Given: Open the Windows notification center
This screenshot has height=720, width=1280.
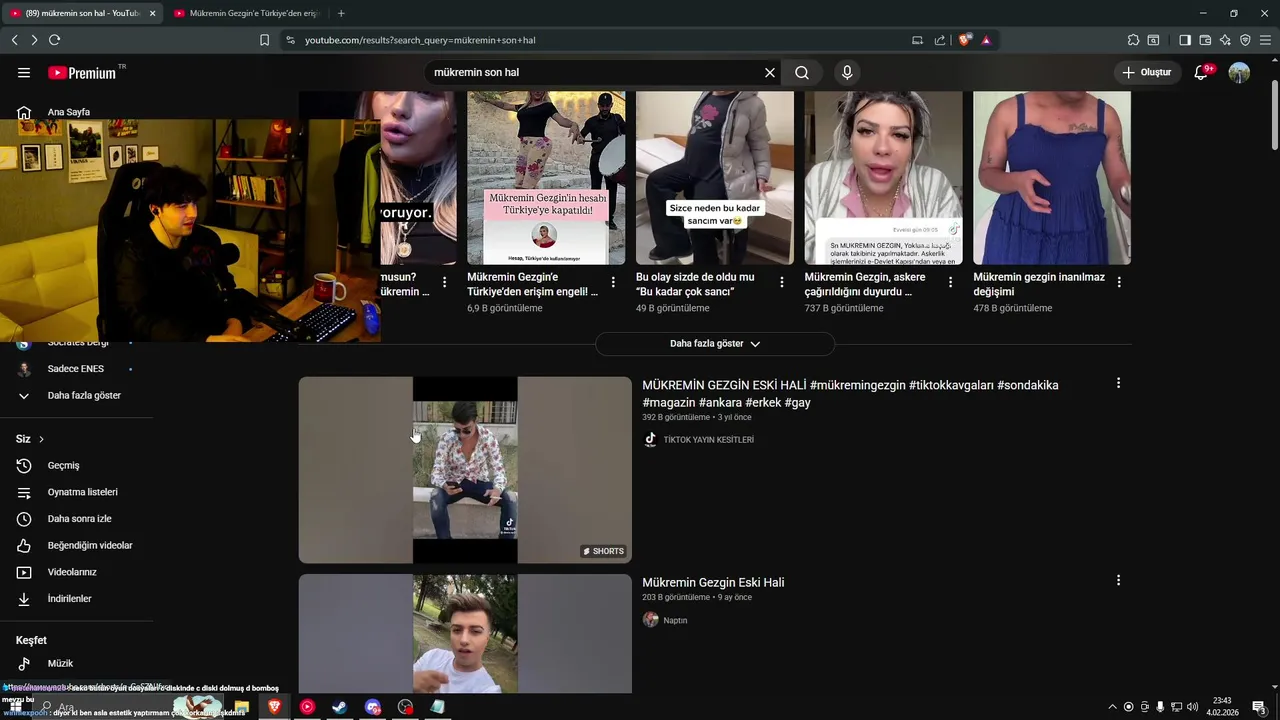Looking at the screenshot, I should coord(1259,707).
